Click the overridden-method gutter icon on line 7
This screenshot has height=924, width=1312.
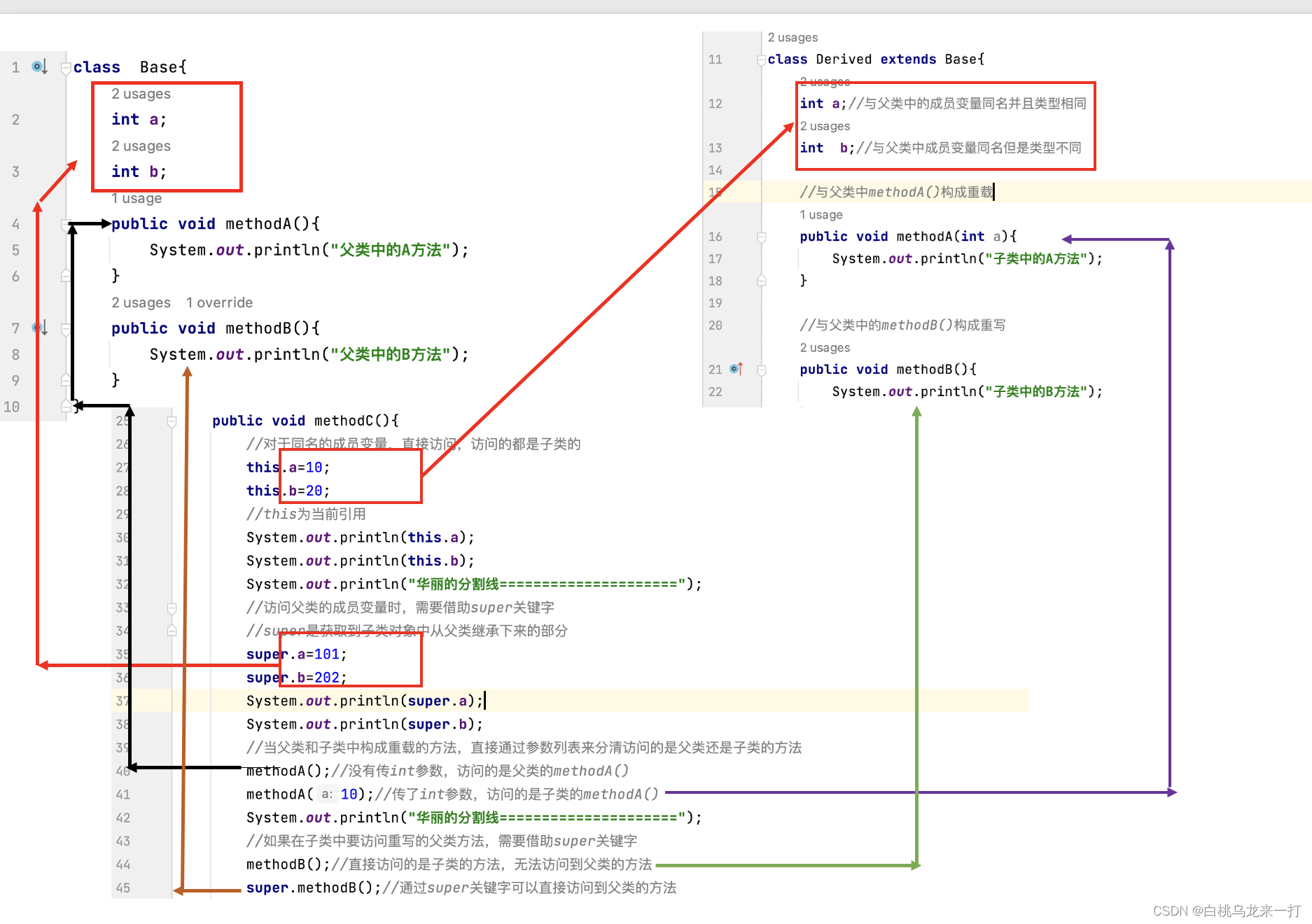click(x=39, y=328)
